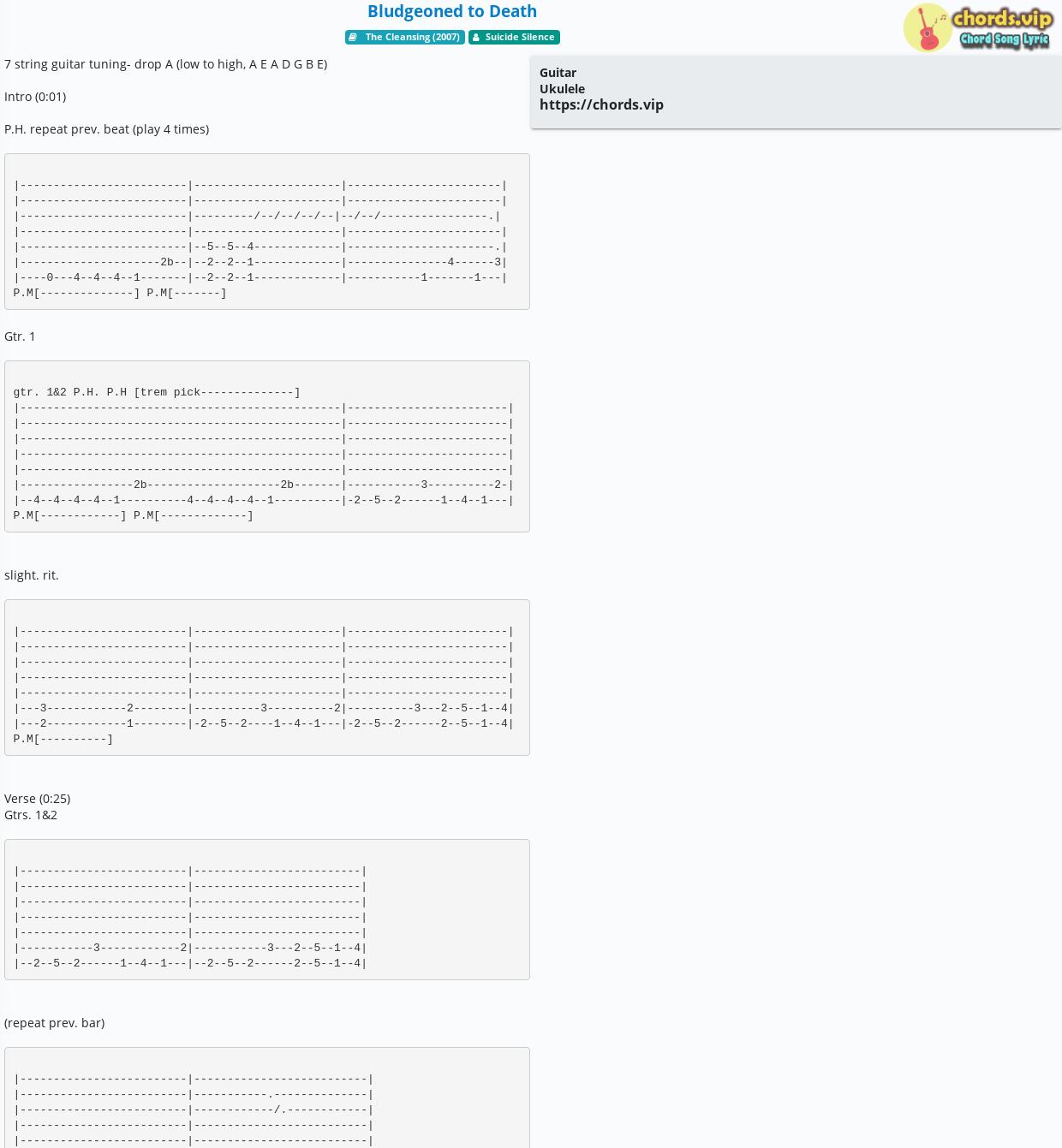
Task: Click the Chord Song Lyric logo text
Action: pos(1005,39)
